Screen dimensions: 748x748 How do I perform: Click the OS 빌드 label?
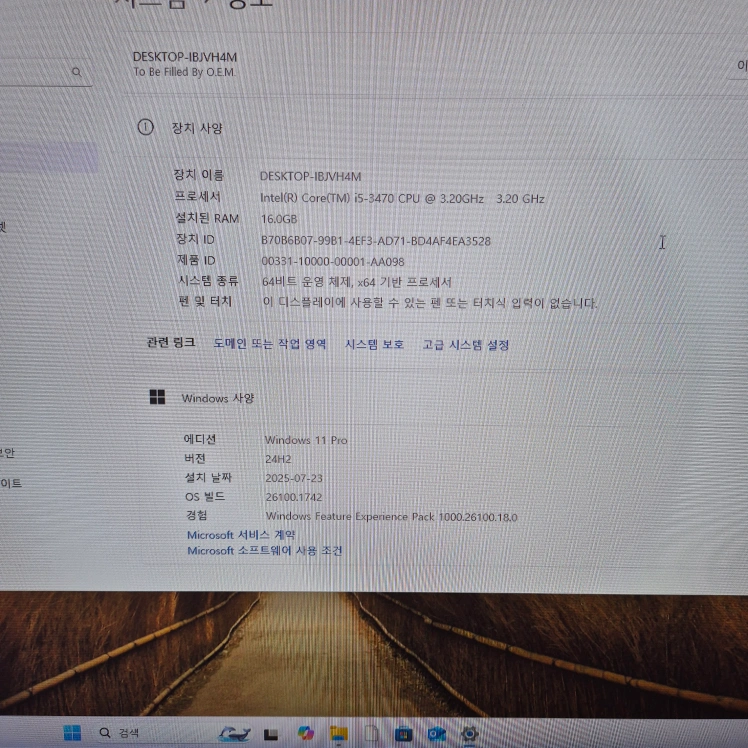click(205, 497)
